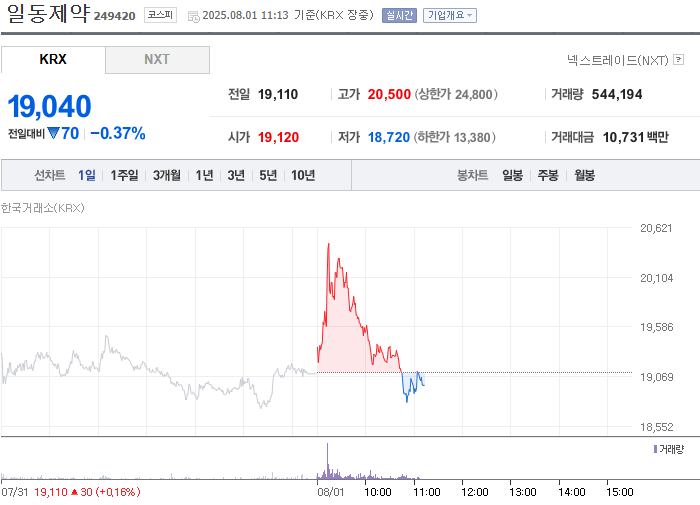
Task: Show the 월봉 candle chart
Action: click(x=584, y=175)
